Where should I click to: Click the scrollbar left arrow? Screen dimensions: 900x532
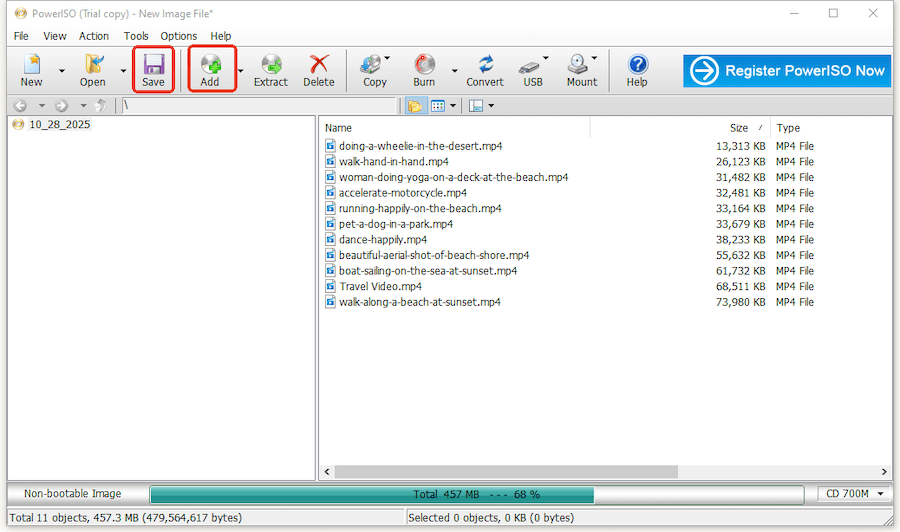tap(327, 472)
